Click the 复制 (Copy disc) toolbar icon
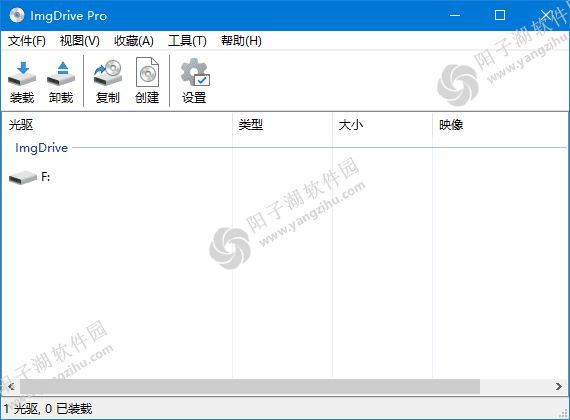 click(x=108, y=73)
